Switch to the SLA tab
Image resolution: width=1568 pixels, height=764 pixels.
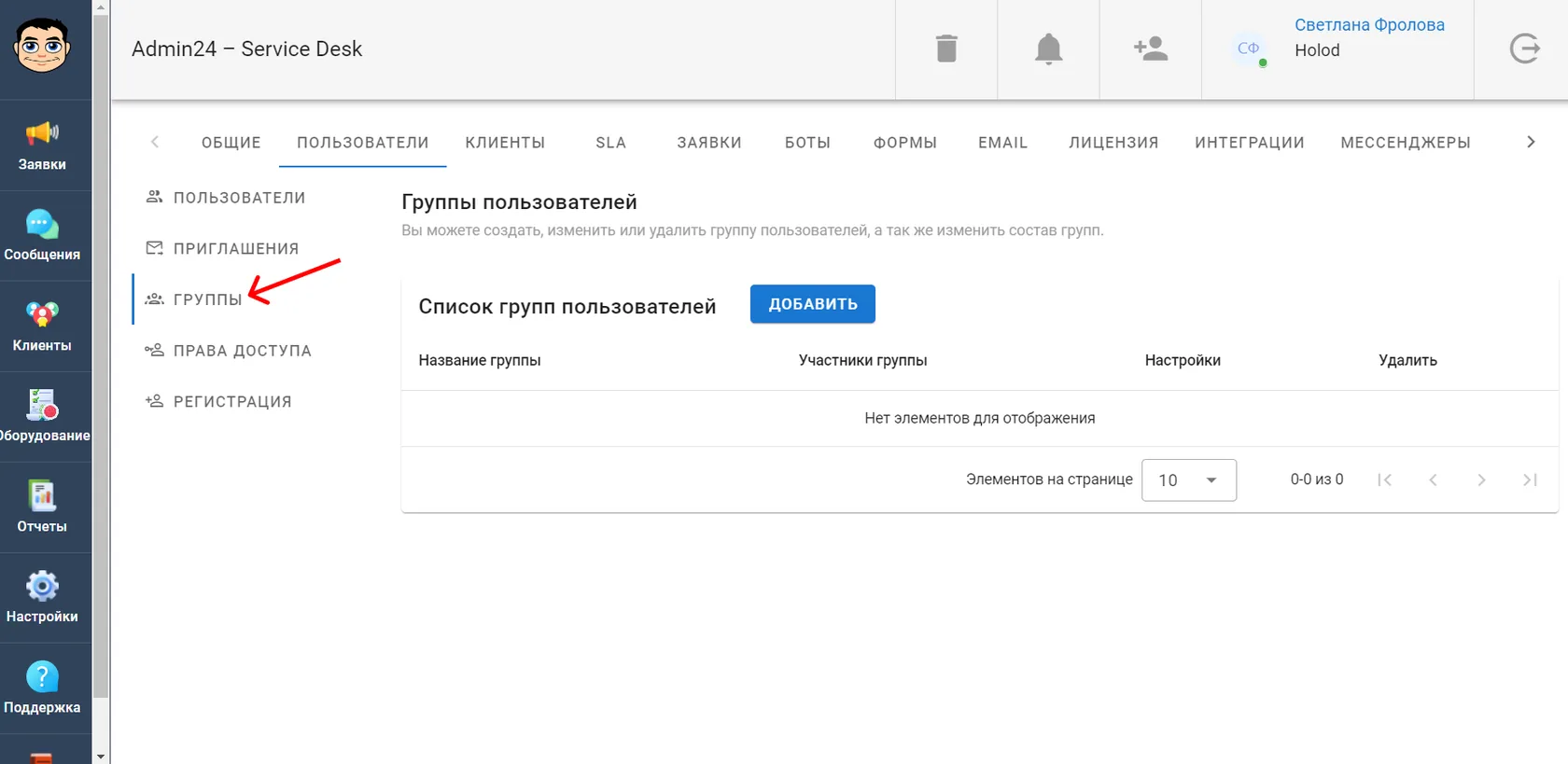611,143
